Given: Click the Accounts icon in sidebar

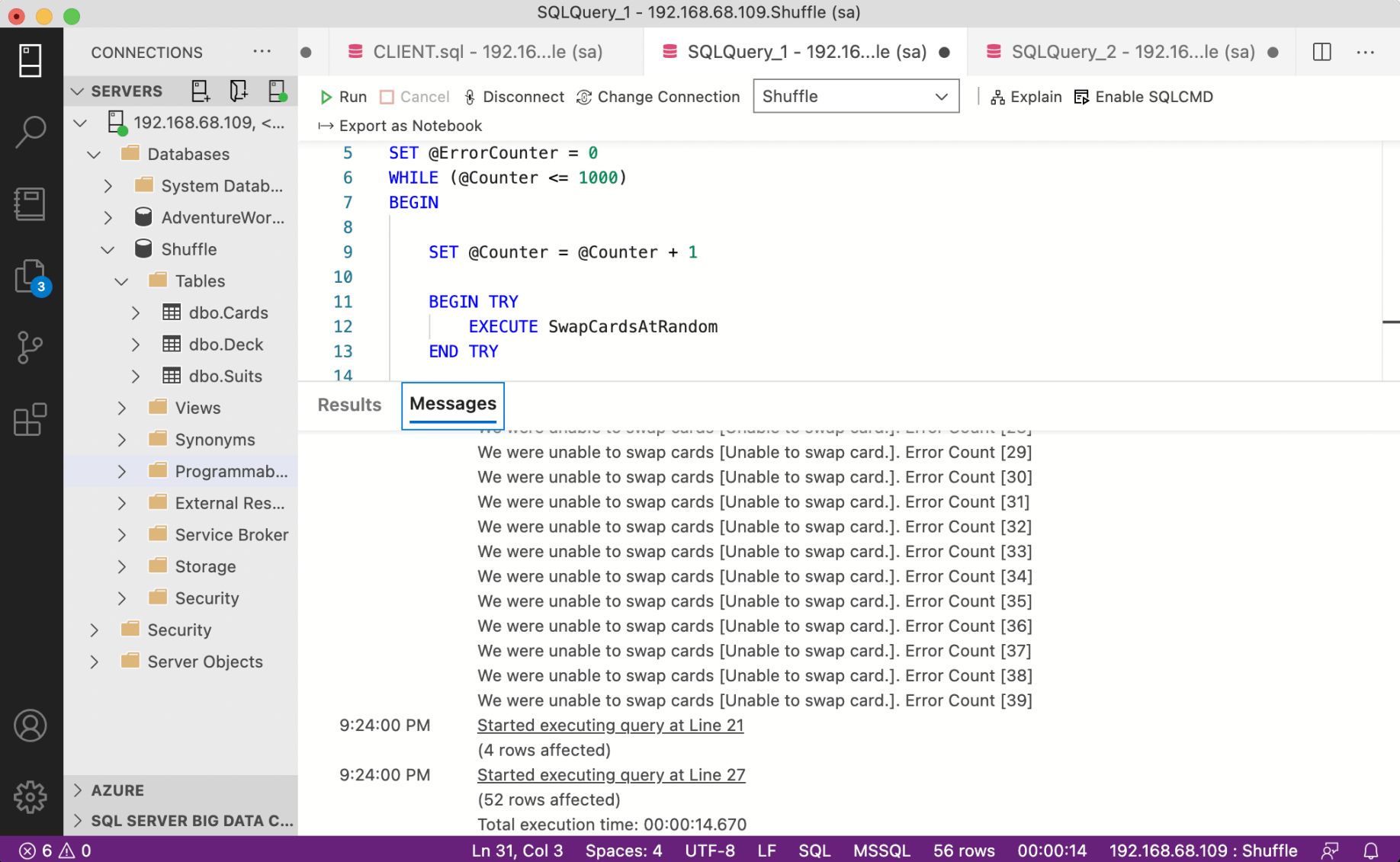Looking at the screenshot, I should pos(31,725).
